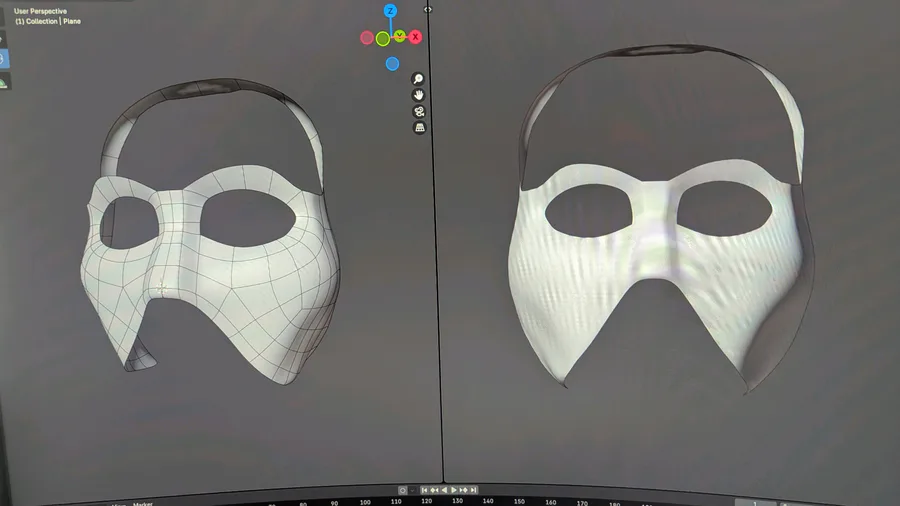Image resolution: width=900 pixels, height=506 pixels.
Task: Click the zoom magnifier viewport icon
Action: (x=418, y=79)
